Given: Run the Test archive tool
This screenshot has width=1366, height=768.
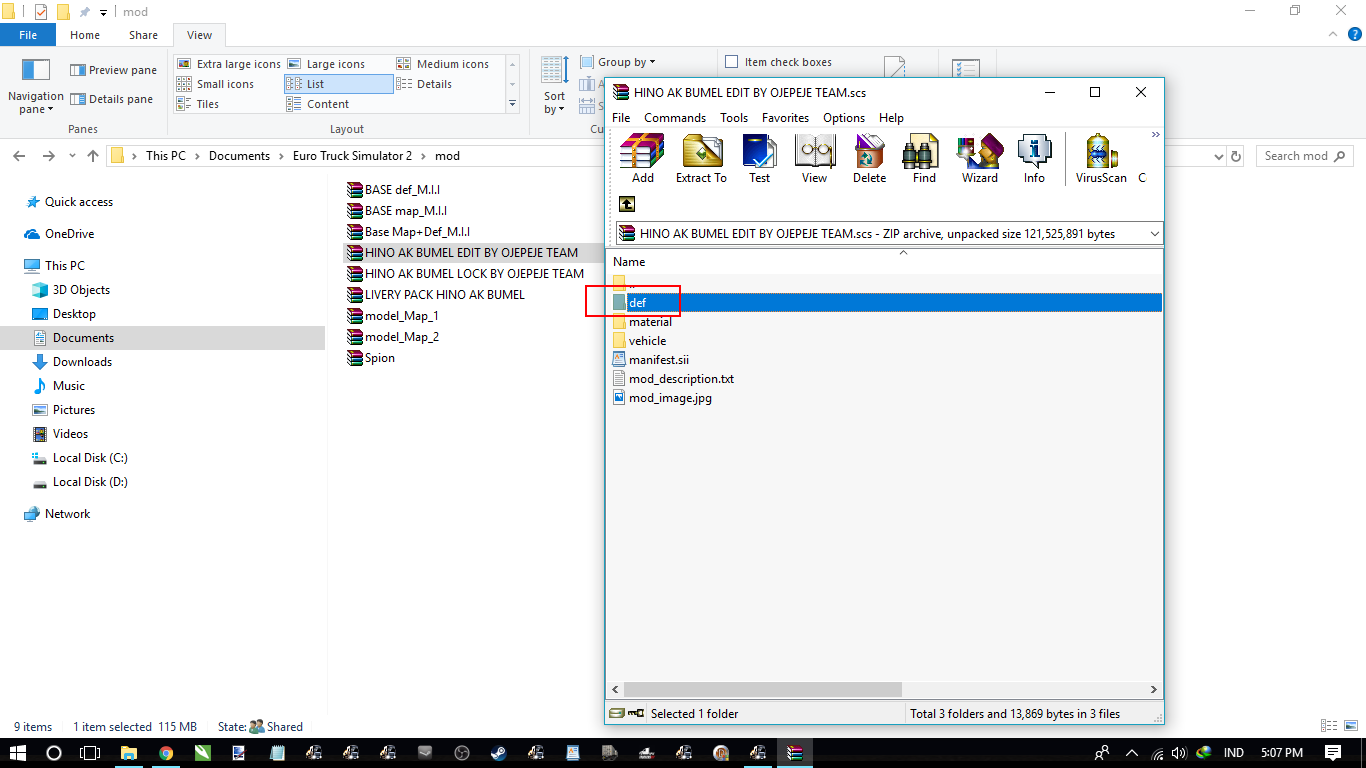Looking at the screenshot, I should coord(760,159).
